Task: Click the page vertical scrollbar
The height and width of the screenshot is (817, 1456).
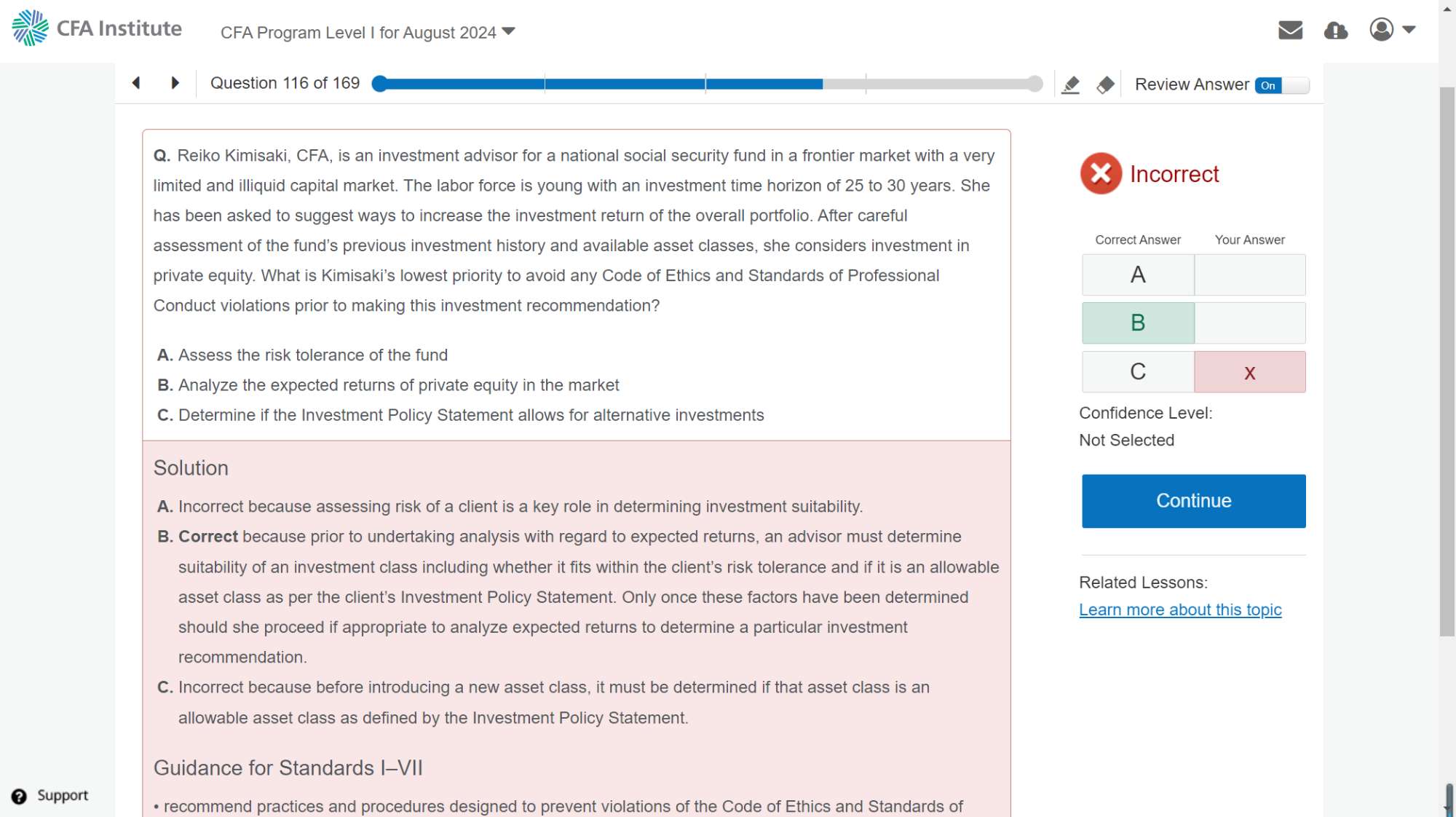Action: [1447, 364]
